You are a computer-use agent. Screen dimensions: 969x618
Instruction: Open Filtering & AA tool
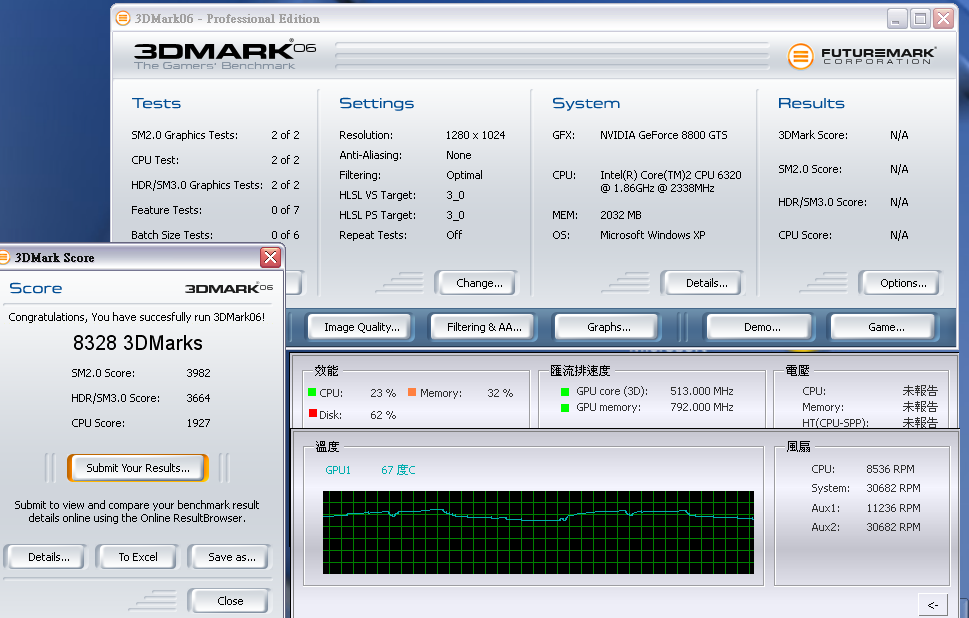[x=484, y=327]
